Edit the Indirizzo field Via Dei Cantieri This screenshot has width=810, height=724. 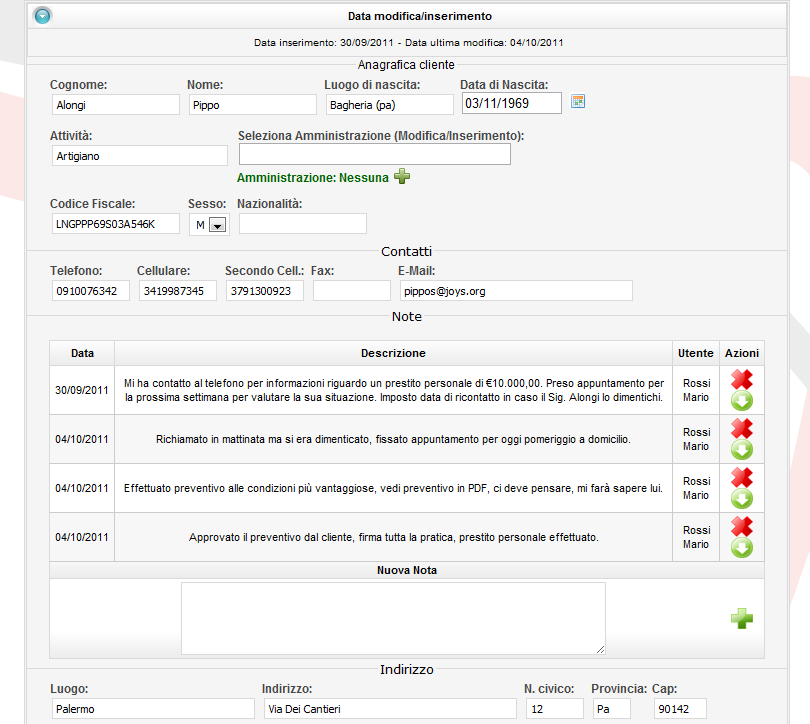390,709
